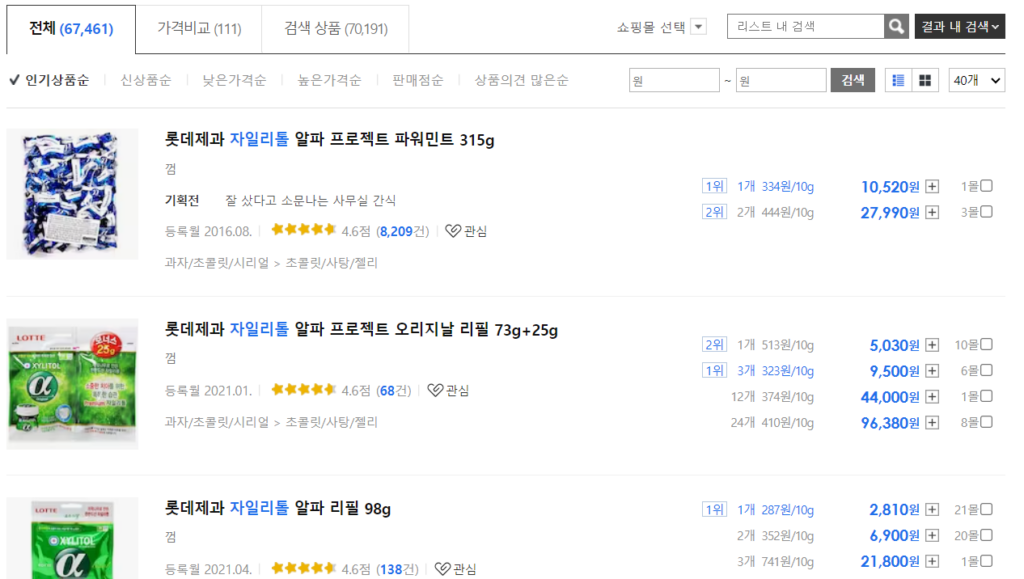1024x579 pixels.
Task: Select the list view layout icon
Action: 898,79
